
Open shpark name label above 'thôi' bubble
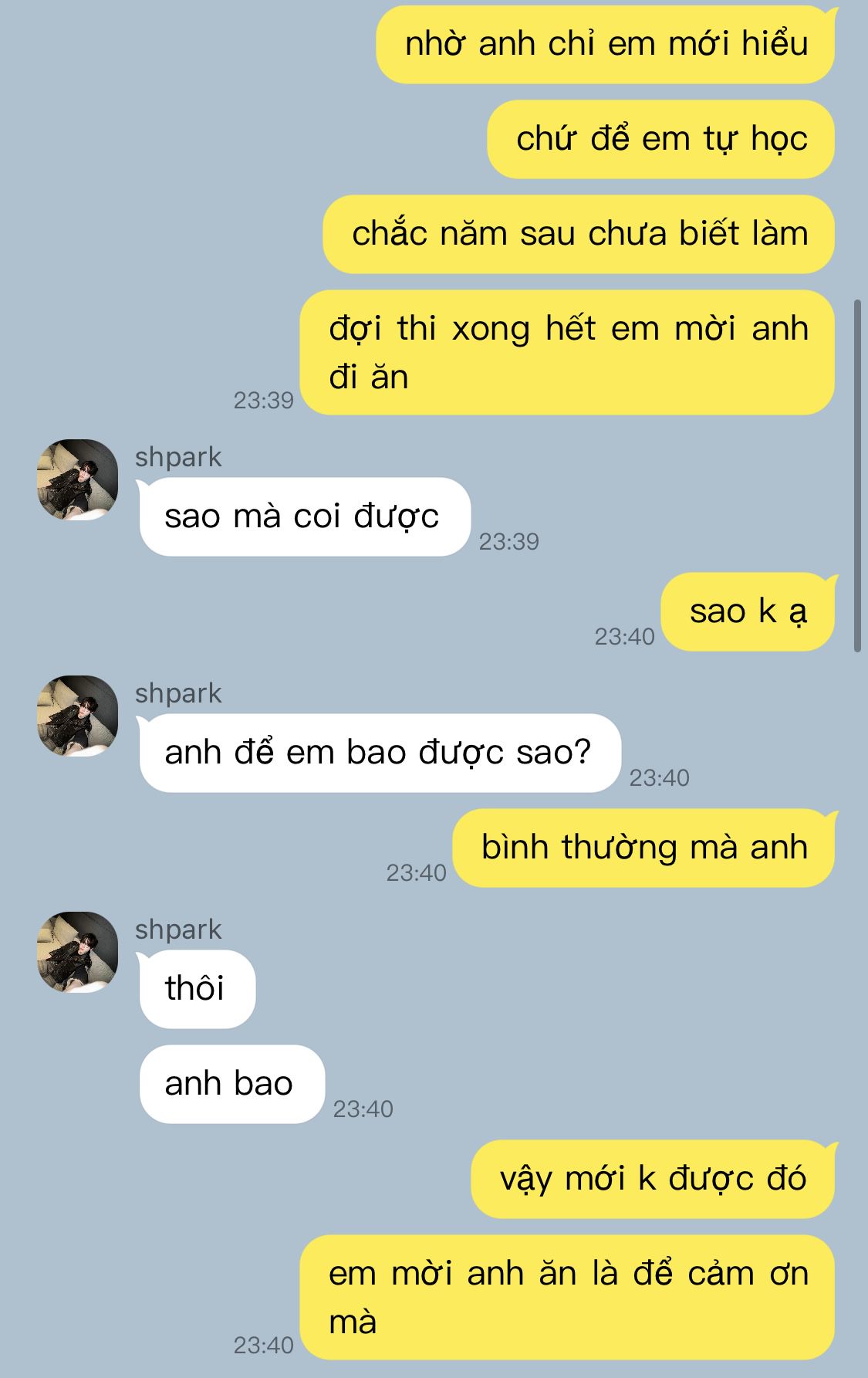(178, 929)
